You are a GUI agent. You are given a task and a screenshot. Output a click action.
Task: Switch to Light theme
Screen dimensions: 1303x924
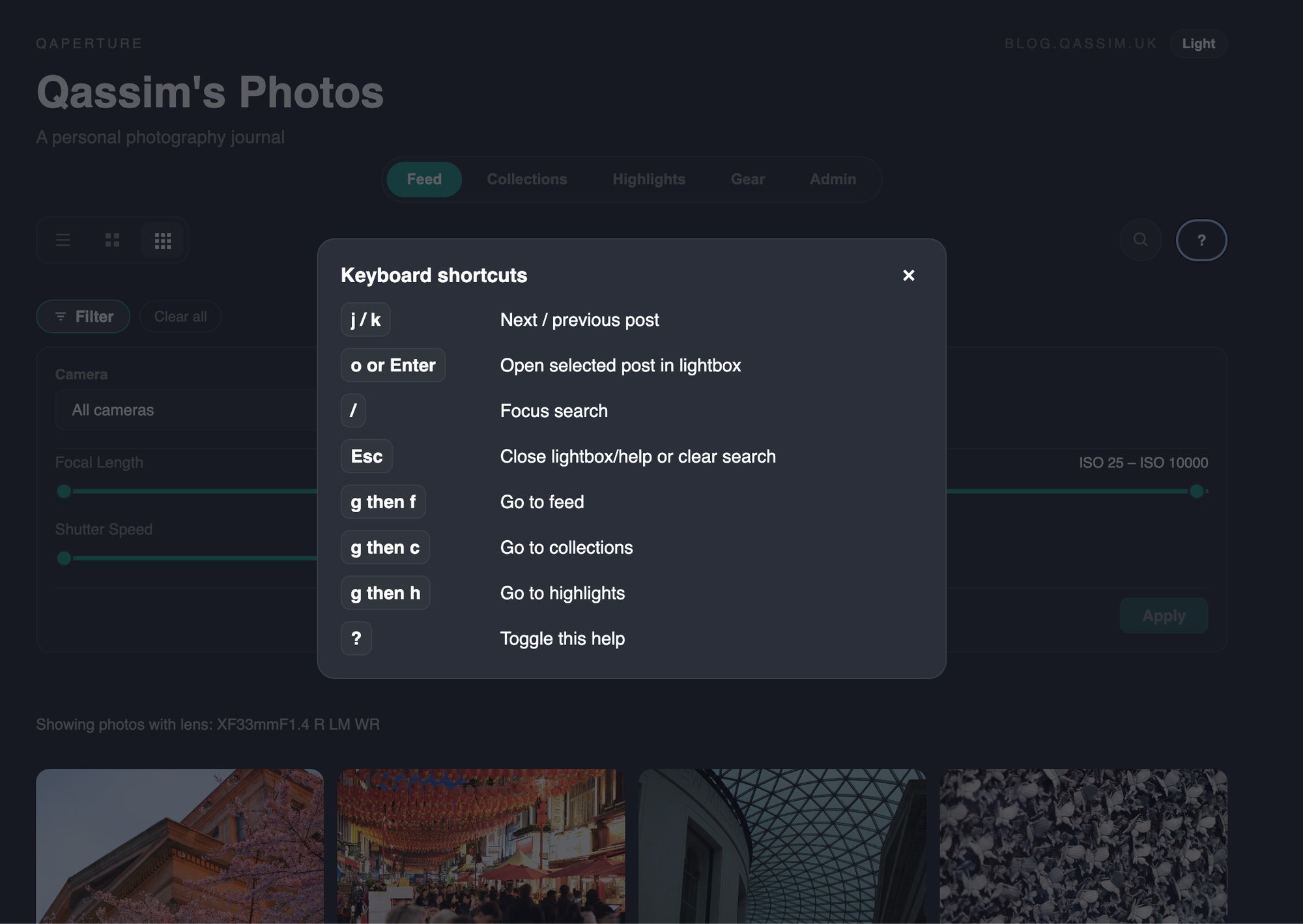point(1198,44)
